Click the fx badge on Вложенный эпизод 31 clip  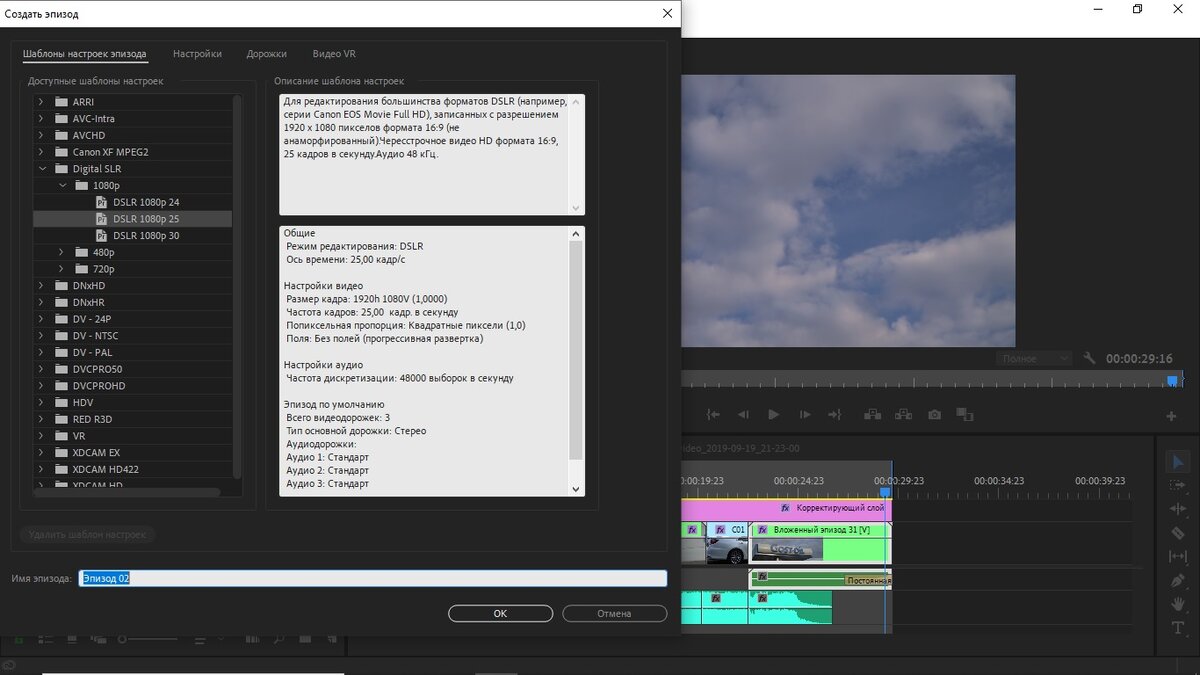[762, 529]
